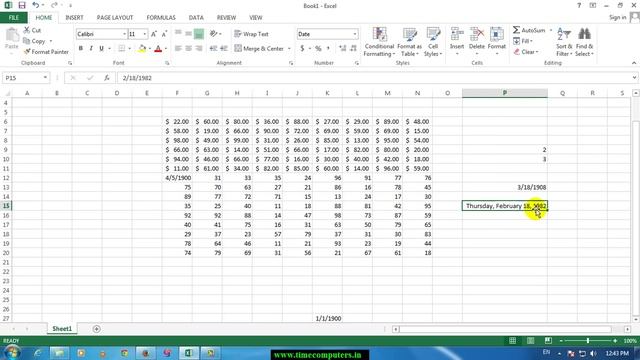This screenshot has width=640, height=360.
Task: Toggle Italic formatting
Action: 91,49
